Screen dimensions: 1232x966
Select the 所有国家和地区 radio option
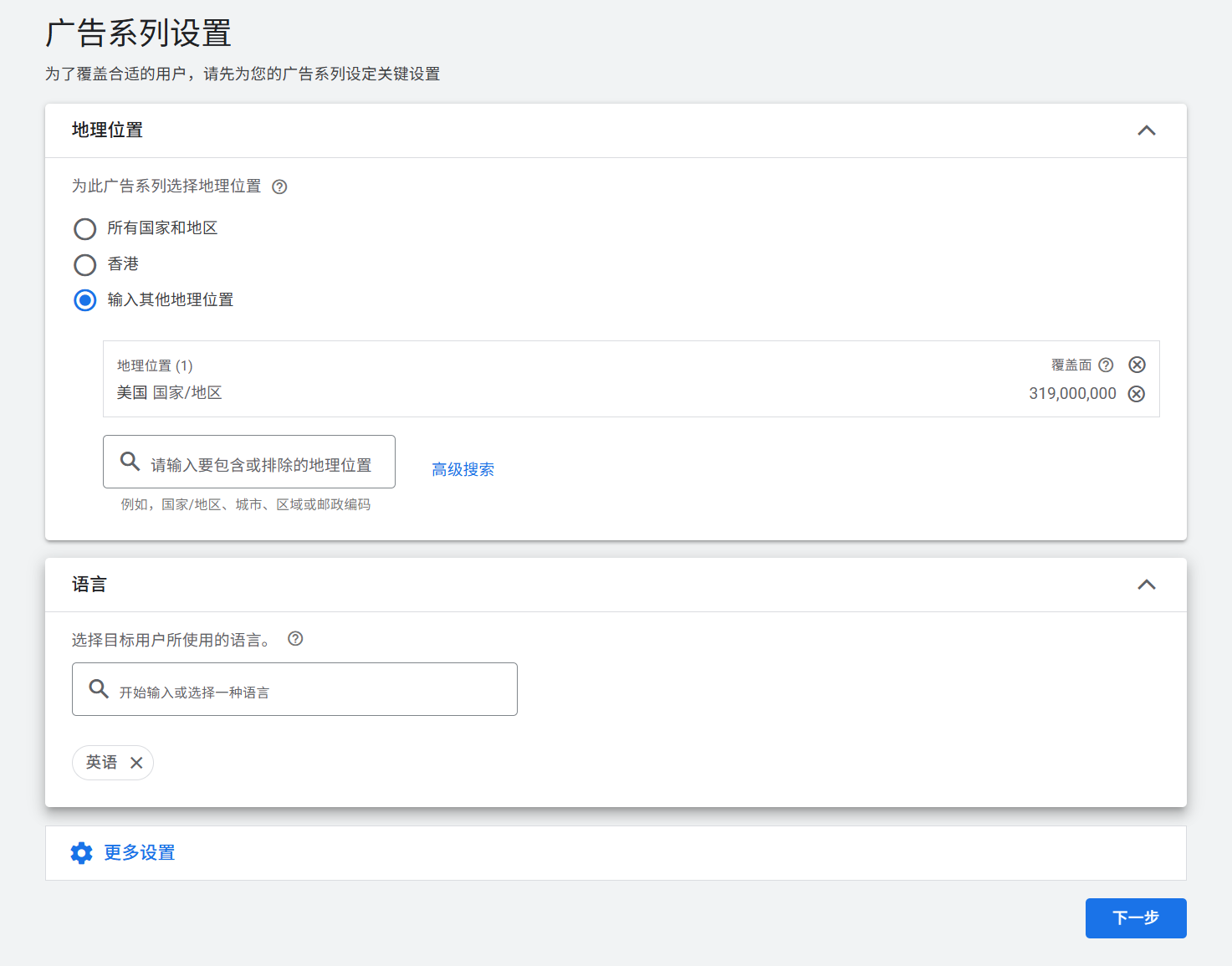[84, 228]
